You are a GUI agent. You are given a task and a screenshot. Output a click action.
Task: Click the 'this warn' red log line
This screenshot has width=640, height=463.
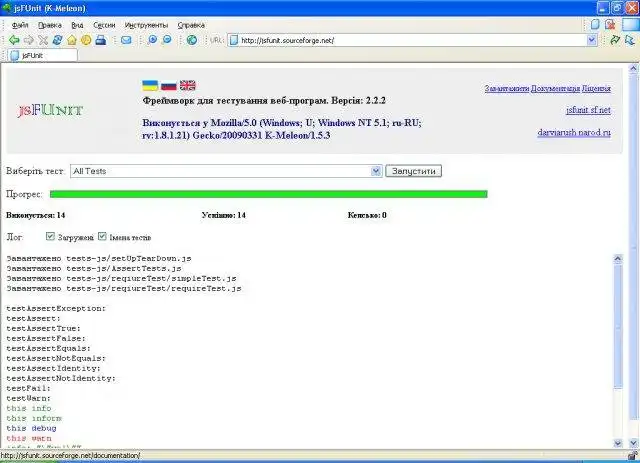(x=29, y=438)
